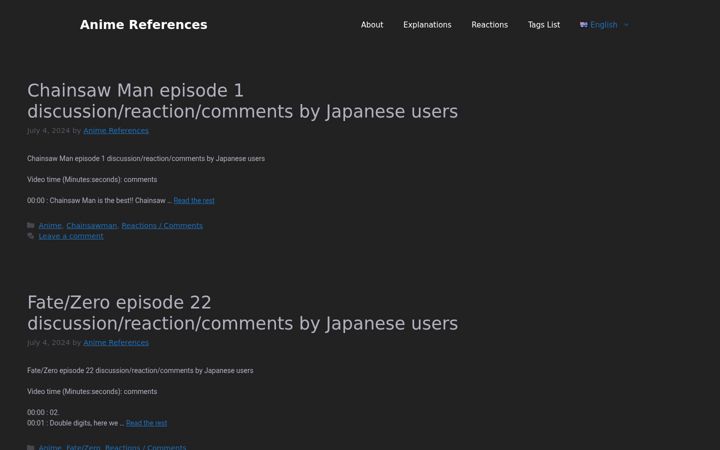Viewport: 720px width, 450px height.
Task: Click the comments bubble icon beside Leave a comment
Action: click(x=31, y=236)
